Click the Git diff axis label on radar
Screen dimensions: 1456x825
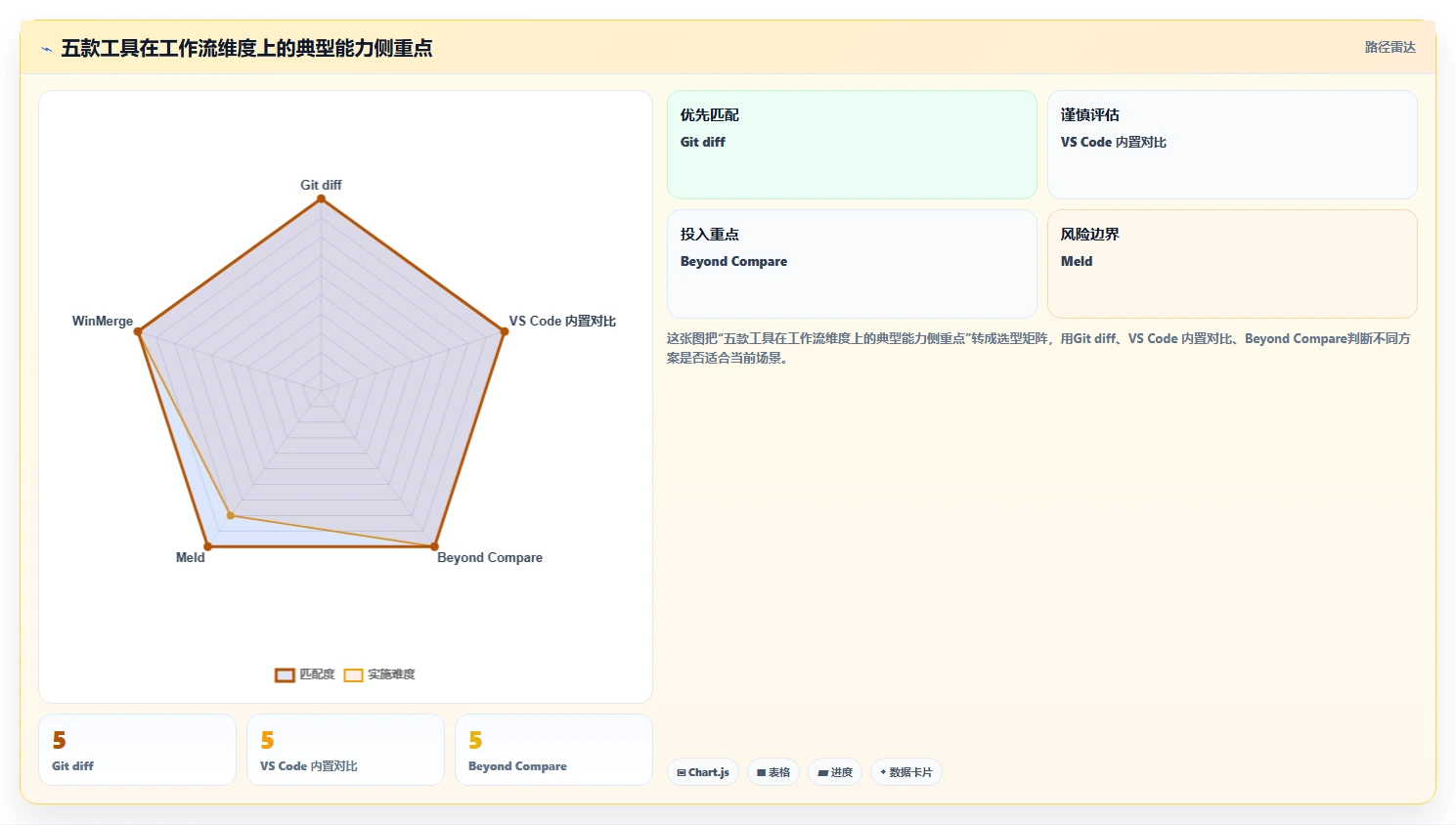pos(321,185)
